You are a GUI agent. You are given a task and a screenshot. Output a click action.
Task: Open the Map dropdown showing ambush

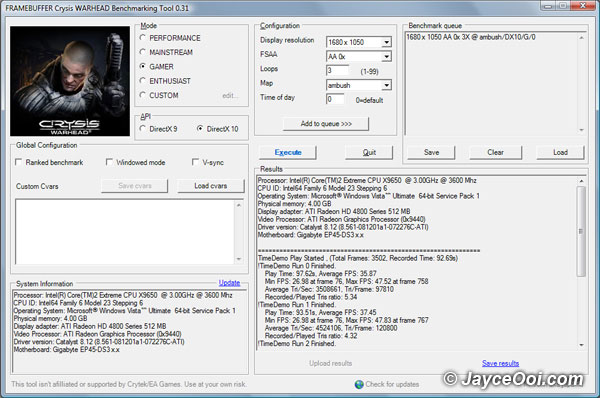pos(386,85)
